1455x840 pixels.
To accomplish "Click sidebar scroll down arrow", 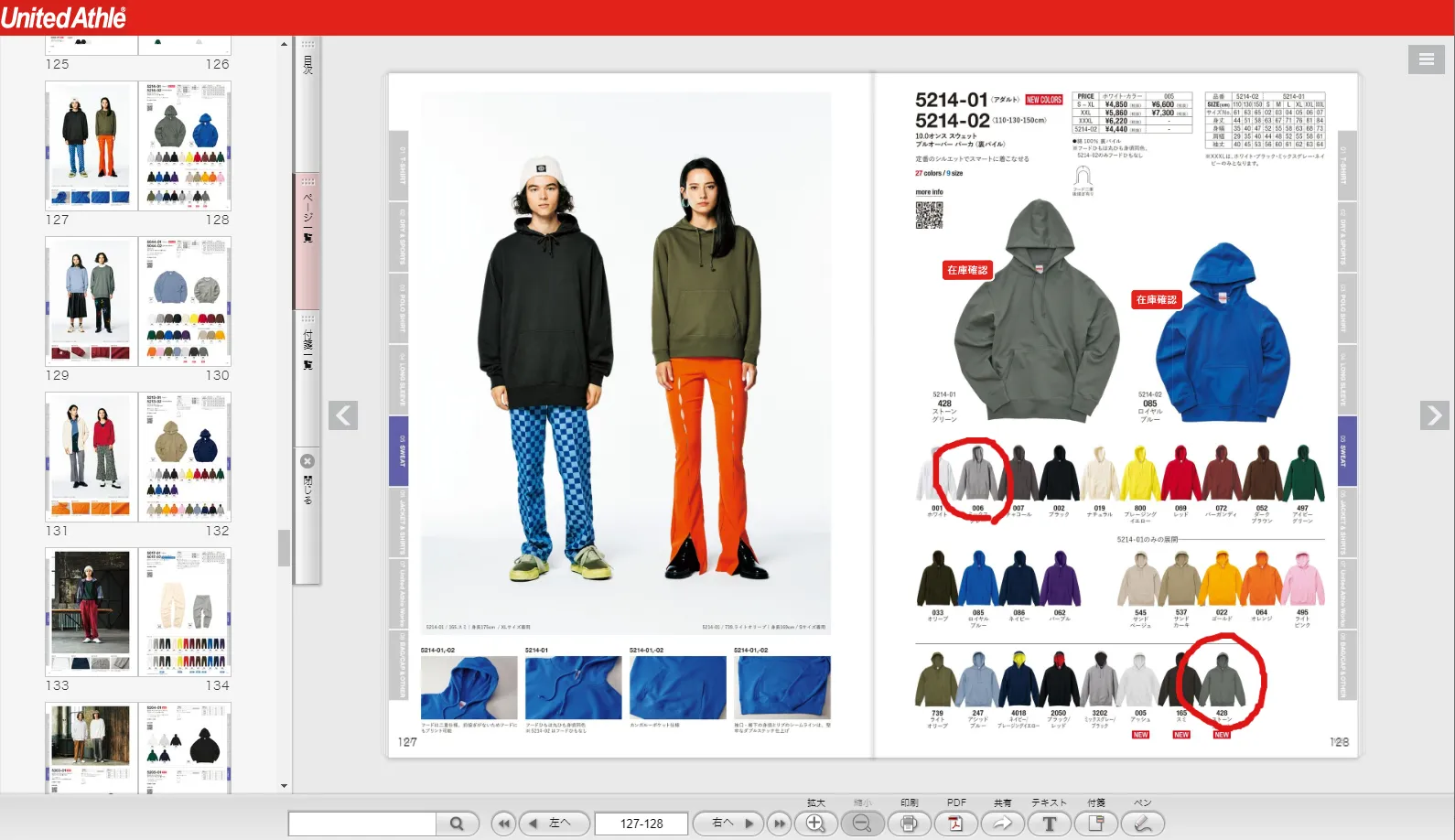I will point(284,785).
